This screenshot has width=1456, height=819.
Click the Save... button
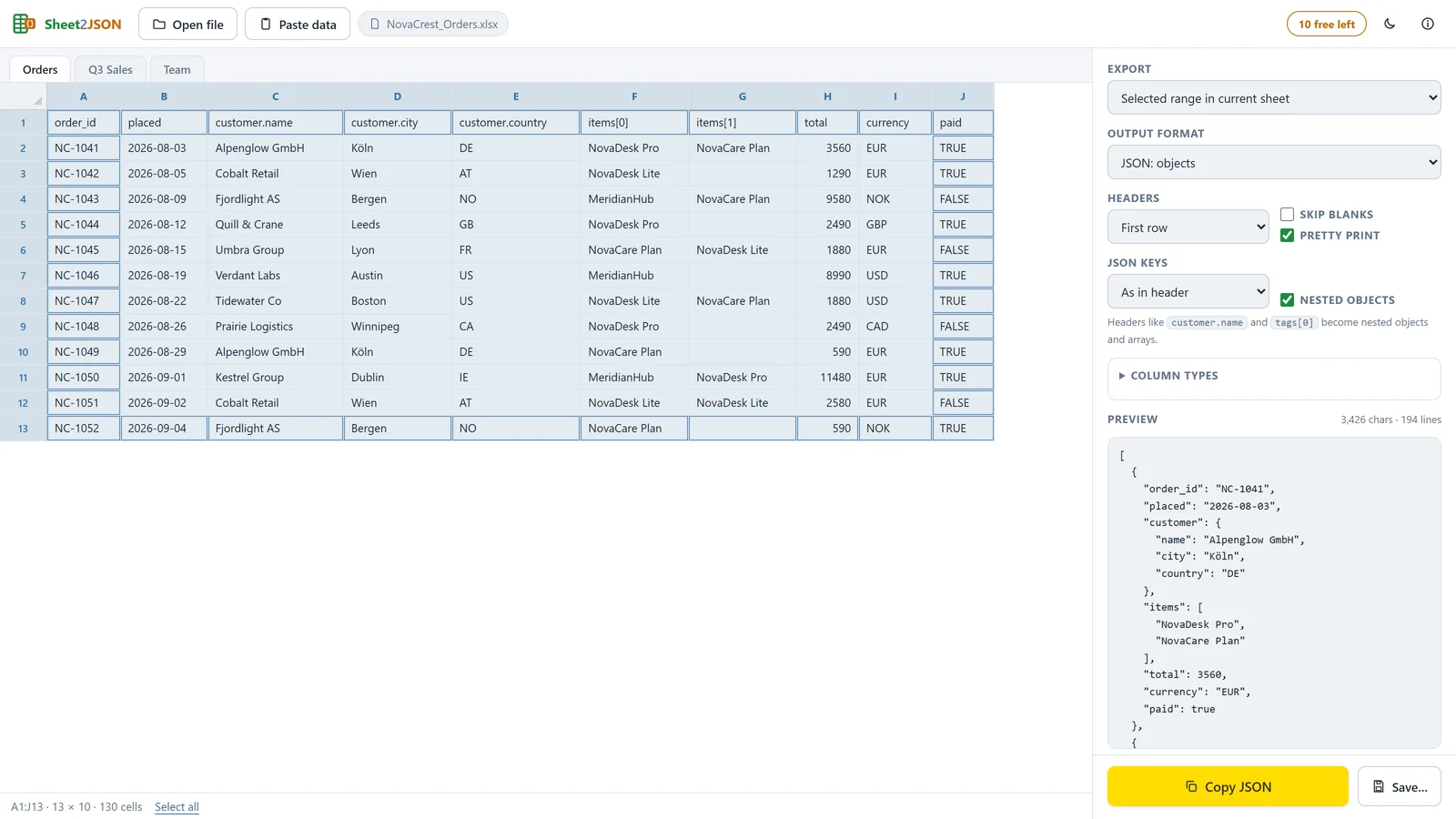[1400, 786]
